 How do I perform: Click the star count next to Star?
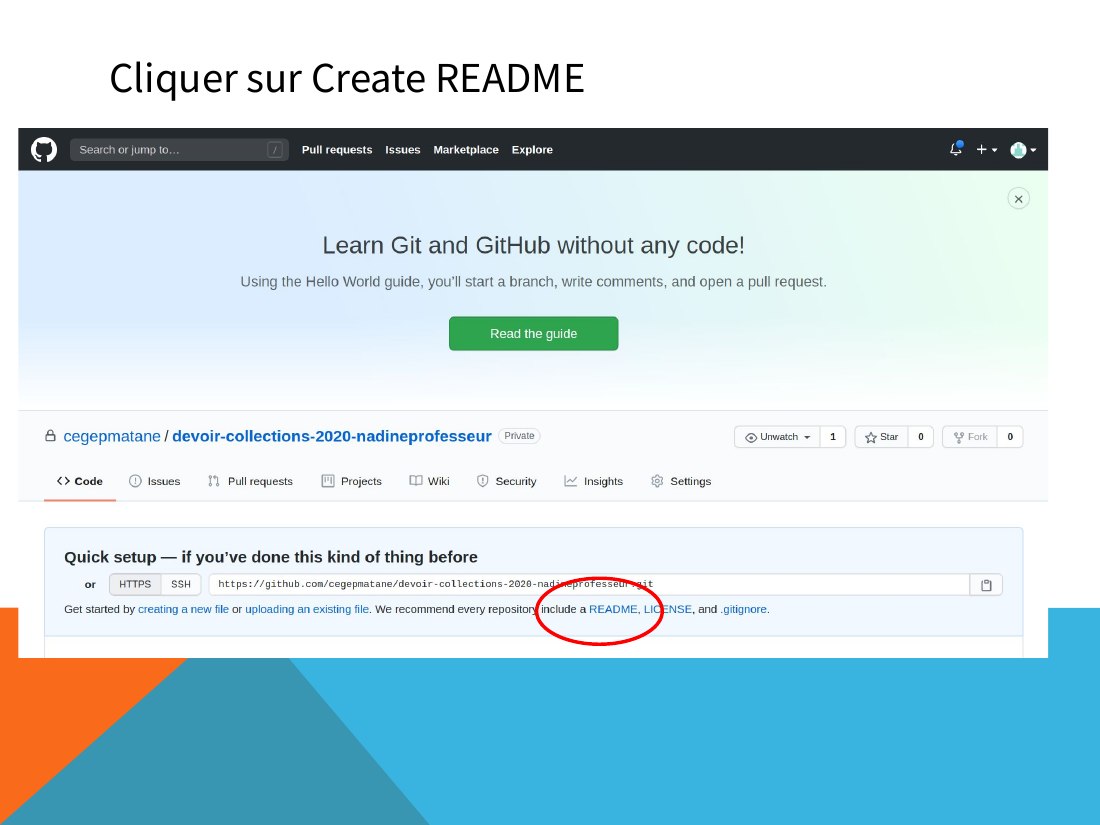click(x=920, y=436)
